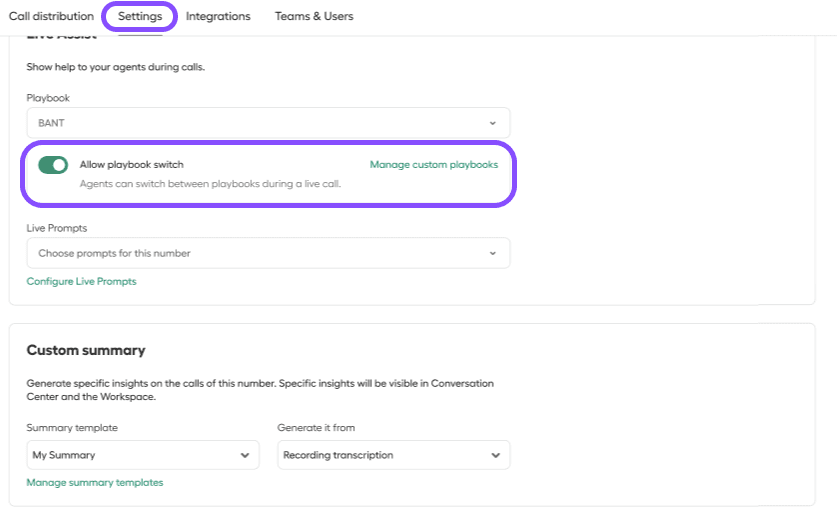Image resolution: width=837 pixels, height=524 pixels.
Task: Click the chevron arrow in the Live Prompts field
Action: pyautogui.click(x=492, y=253)
